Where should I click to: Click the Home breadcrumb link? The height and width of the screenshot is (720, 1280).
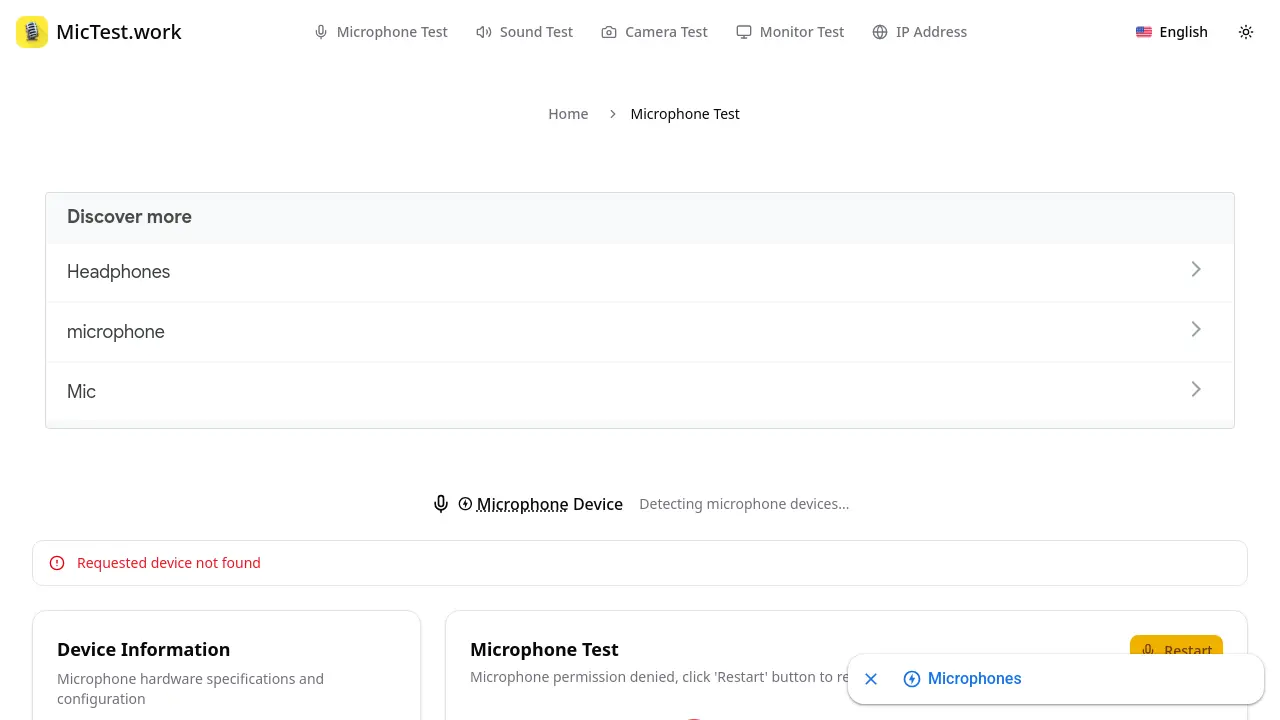coord(568,114)
